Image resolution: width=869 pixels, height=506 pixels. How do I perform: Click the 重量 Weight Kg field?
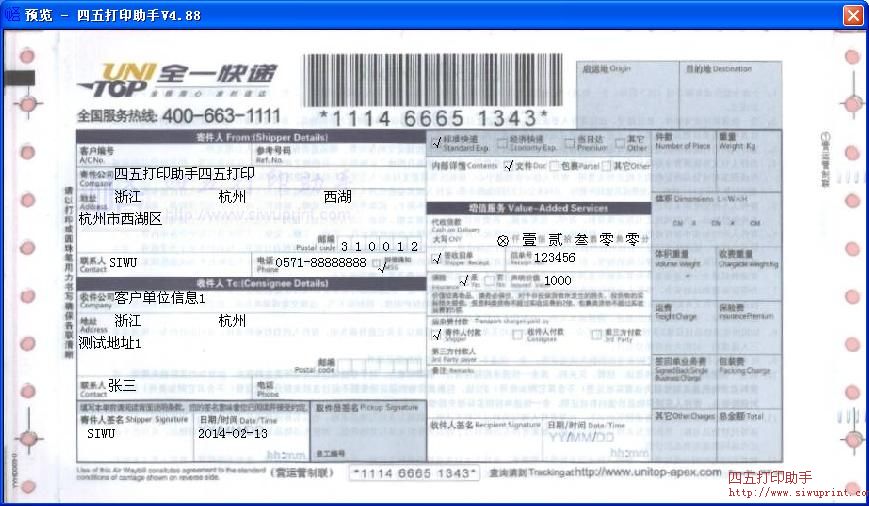point(749,161)
